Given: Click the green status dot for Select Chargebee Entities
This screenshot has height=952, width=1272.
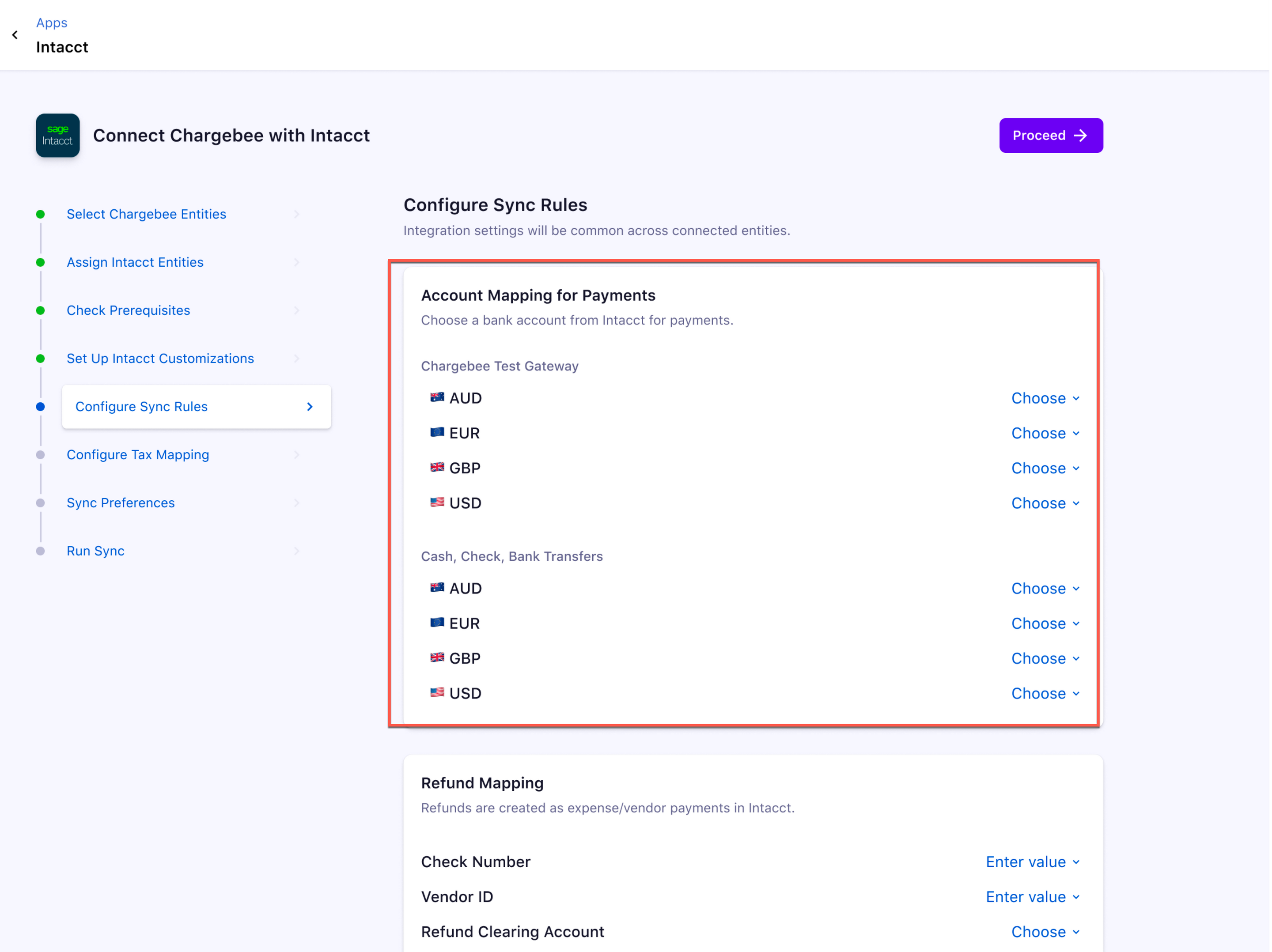Looking at the screenshot, I should (x=40, y=215).
